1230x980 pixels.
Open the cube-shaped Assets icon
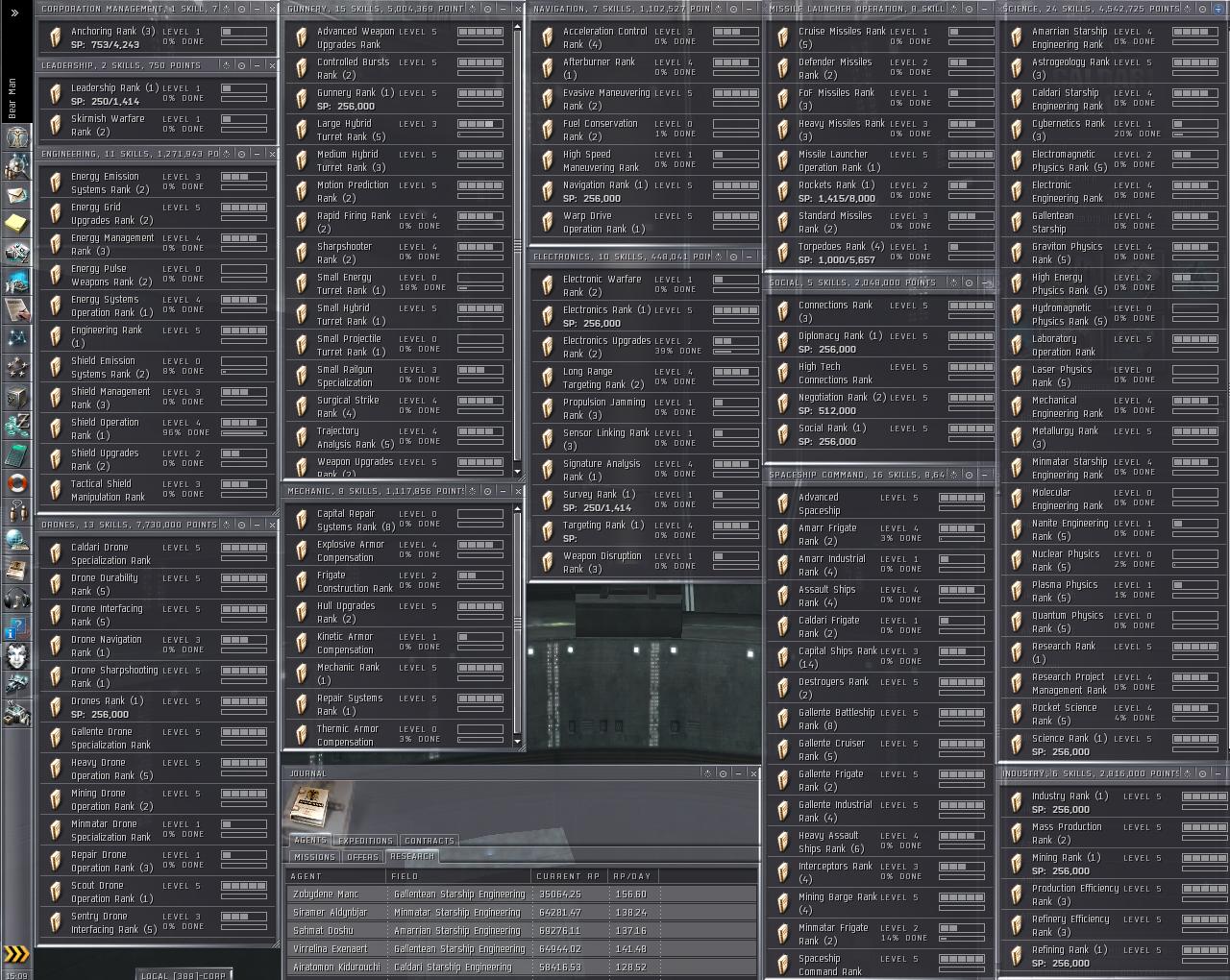coord(16,396)
